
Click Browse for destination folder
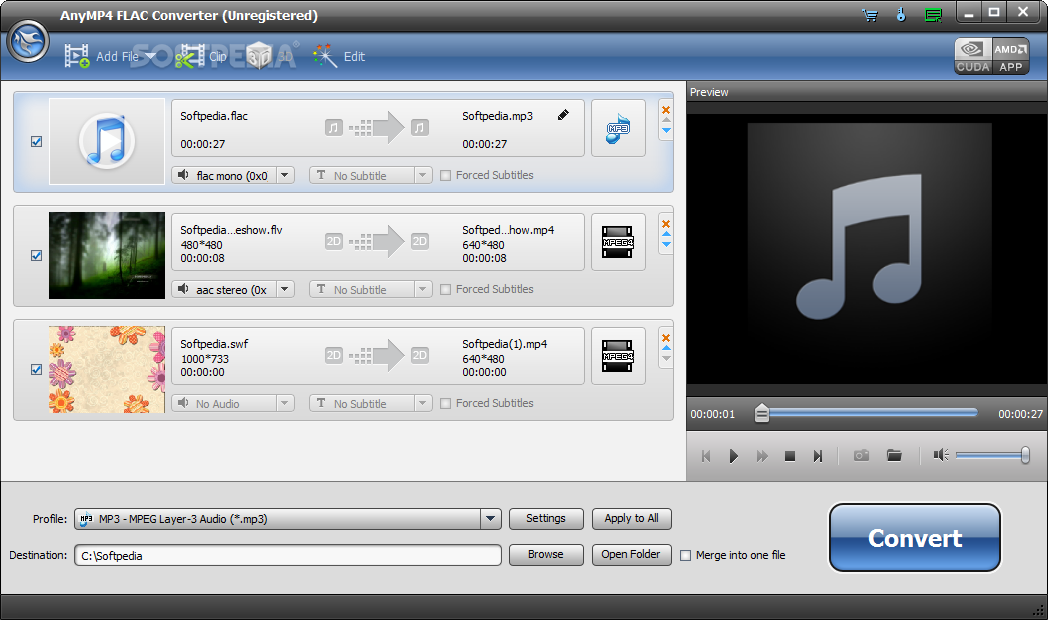(x=546, y=555)
